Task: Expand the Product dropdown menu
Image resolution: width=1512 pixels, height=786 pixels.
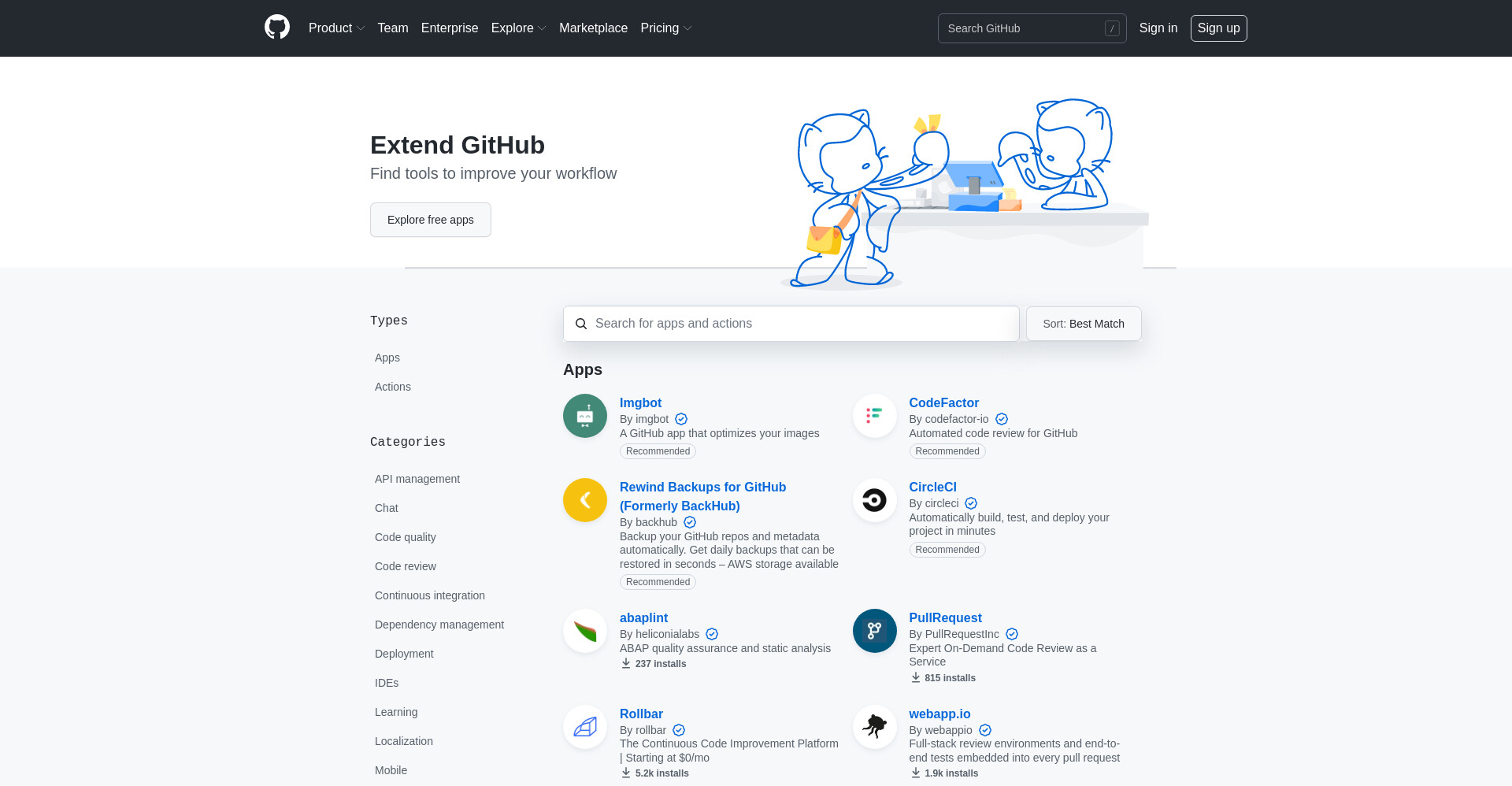Action: (x=336, y=28)
